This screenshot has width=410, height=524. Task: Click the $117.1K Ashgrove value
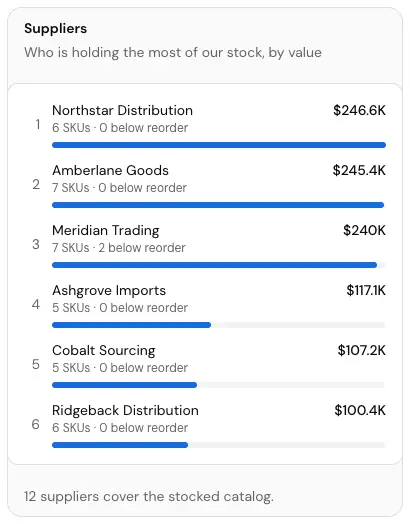[366, 290]
